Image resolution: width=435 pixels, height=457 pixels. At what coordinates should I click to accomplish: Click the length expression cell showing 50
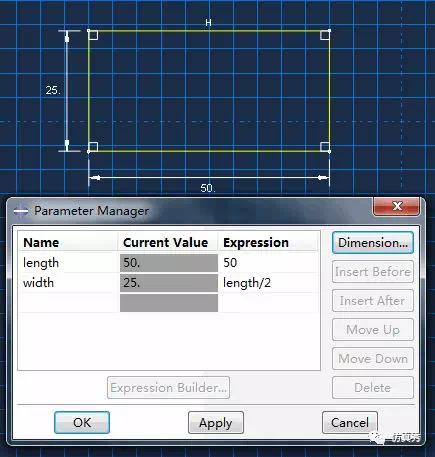268,263
